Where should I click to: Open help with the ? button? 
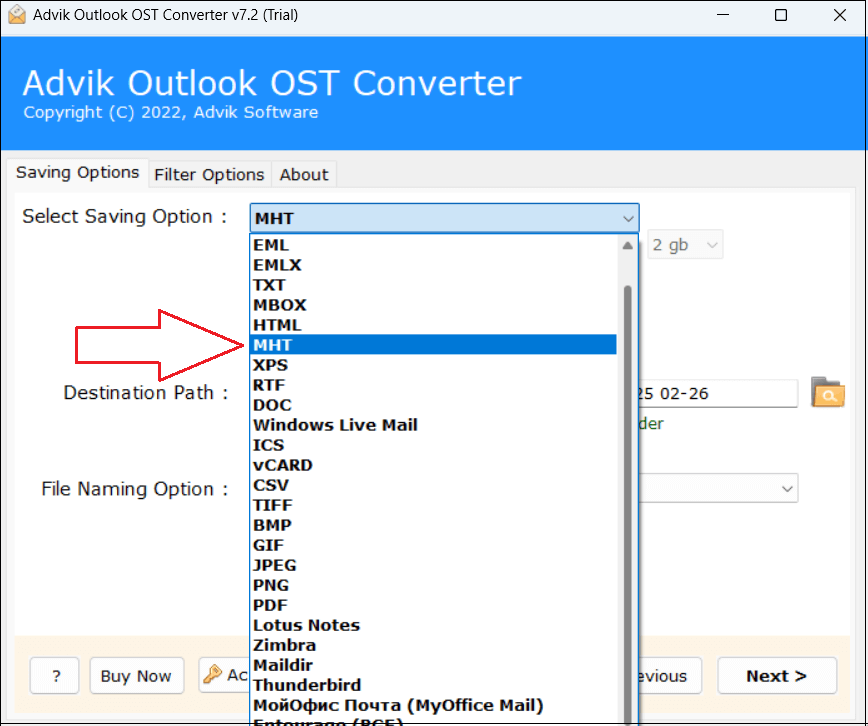click(x=55, y=676)
